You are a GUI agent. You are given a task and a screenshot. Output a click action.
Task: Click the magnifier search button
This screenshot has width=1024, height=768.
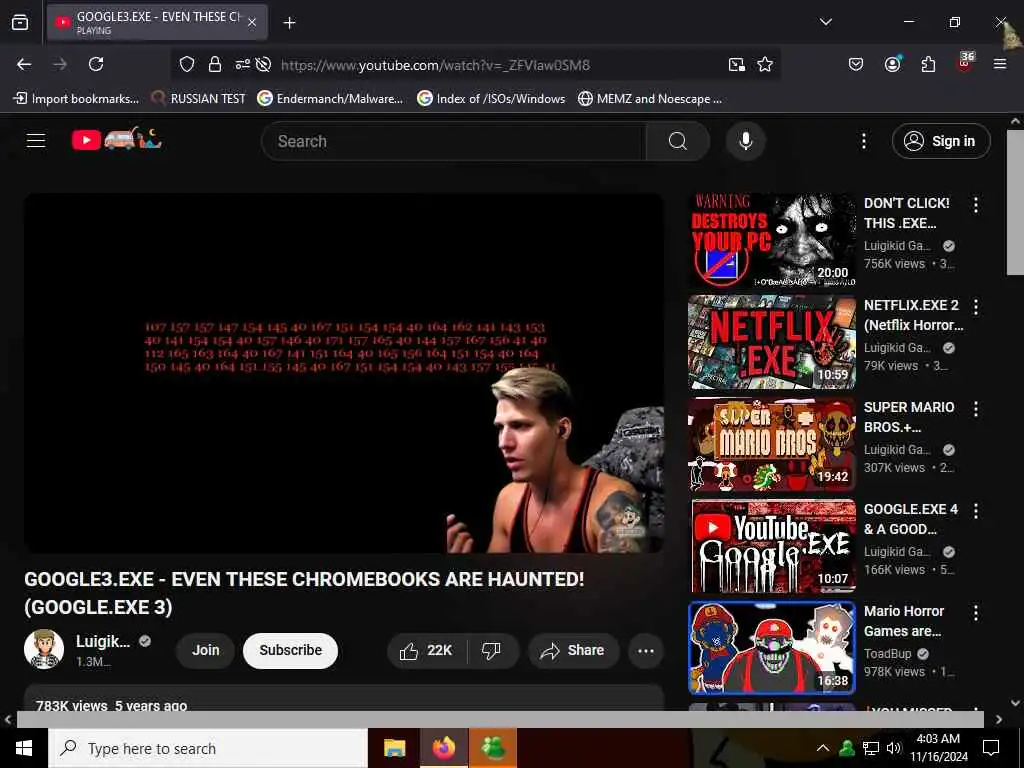click(x=678, y=141)
